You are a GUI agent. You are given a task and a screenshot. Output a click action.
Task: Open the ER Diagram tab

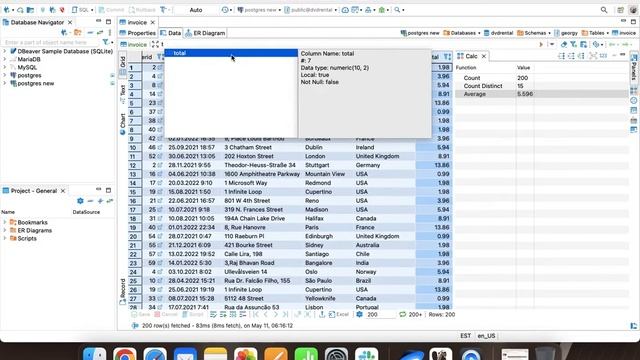point(205,33)
